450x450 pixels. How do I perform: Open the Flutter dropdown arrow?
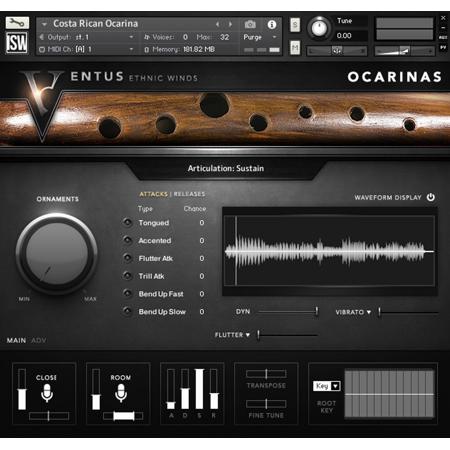tap(248, 335)
